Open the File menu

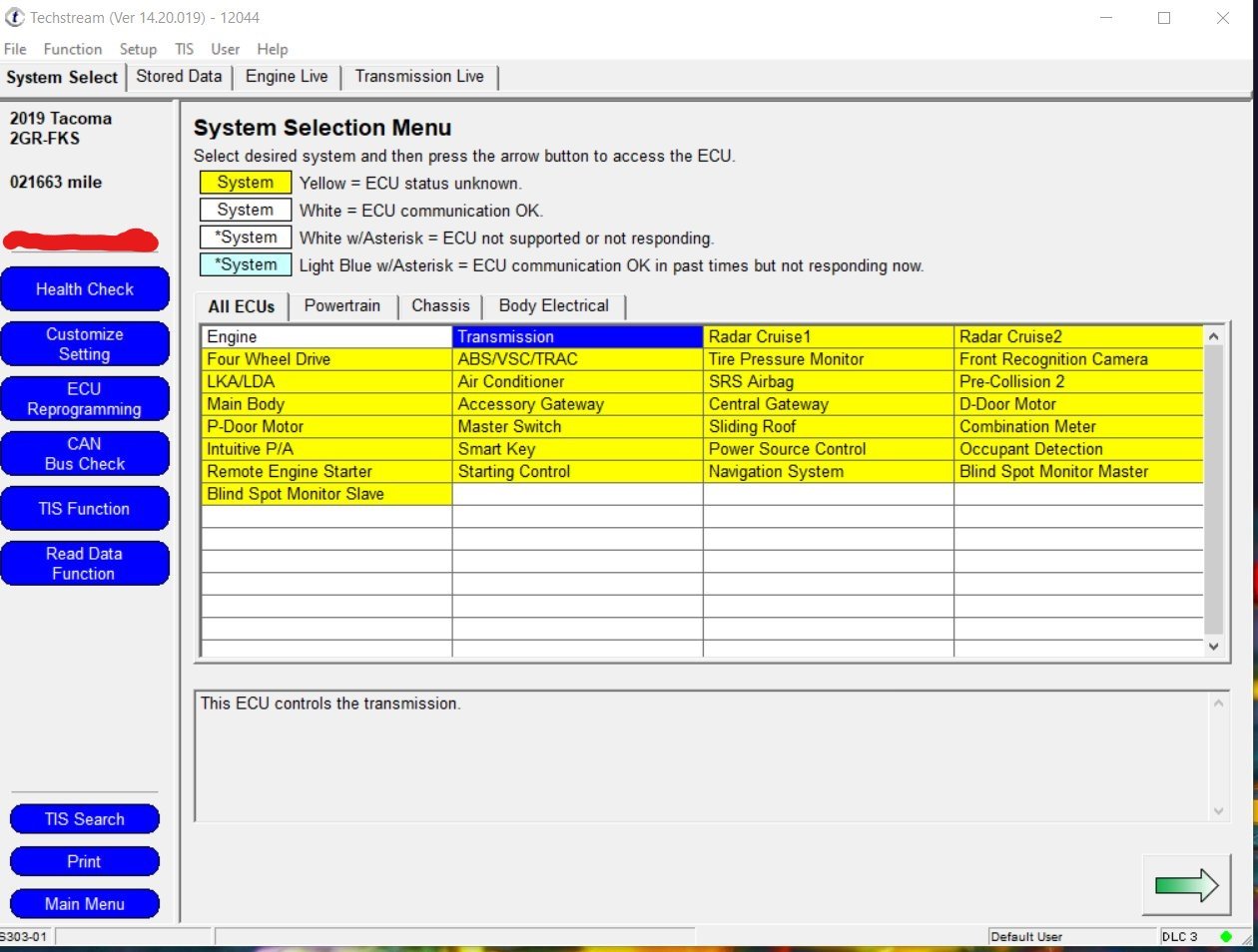[15, 49]
